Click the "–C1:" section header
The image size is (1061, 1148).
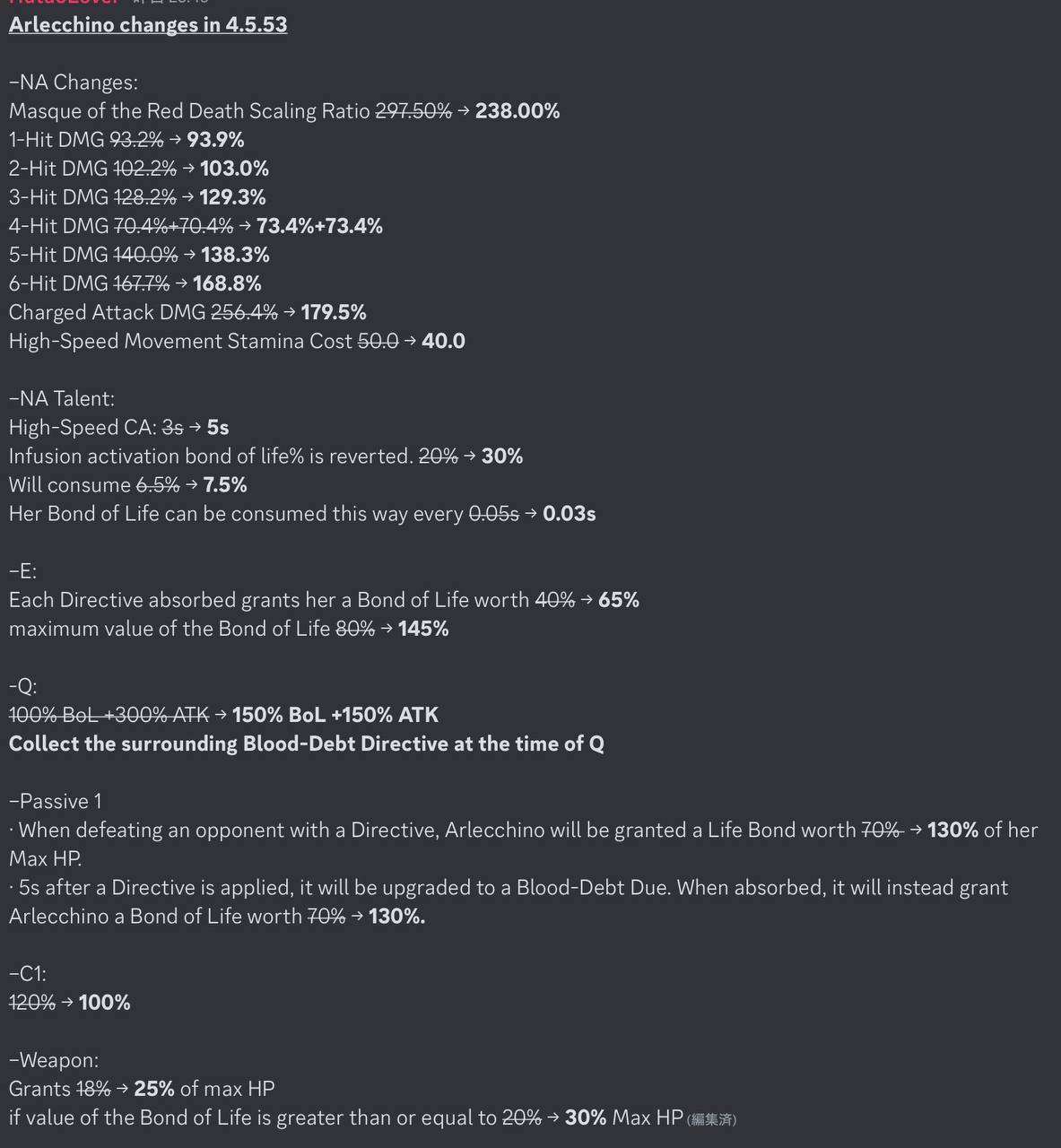pos(28,973)
